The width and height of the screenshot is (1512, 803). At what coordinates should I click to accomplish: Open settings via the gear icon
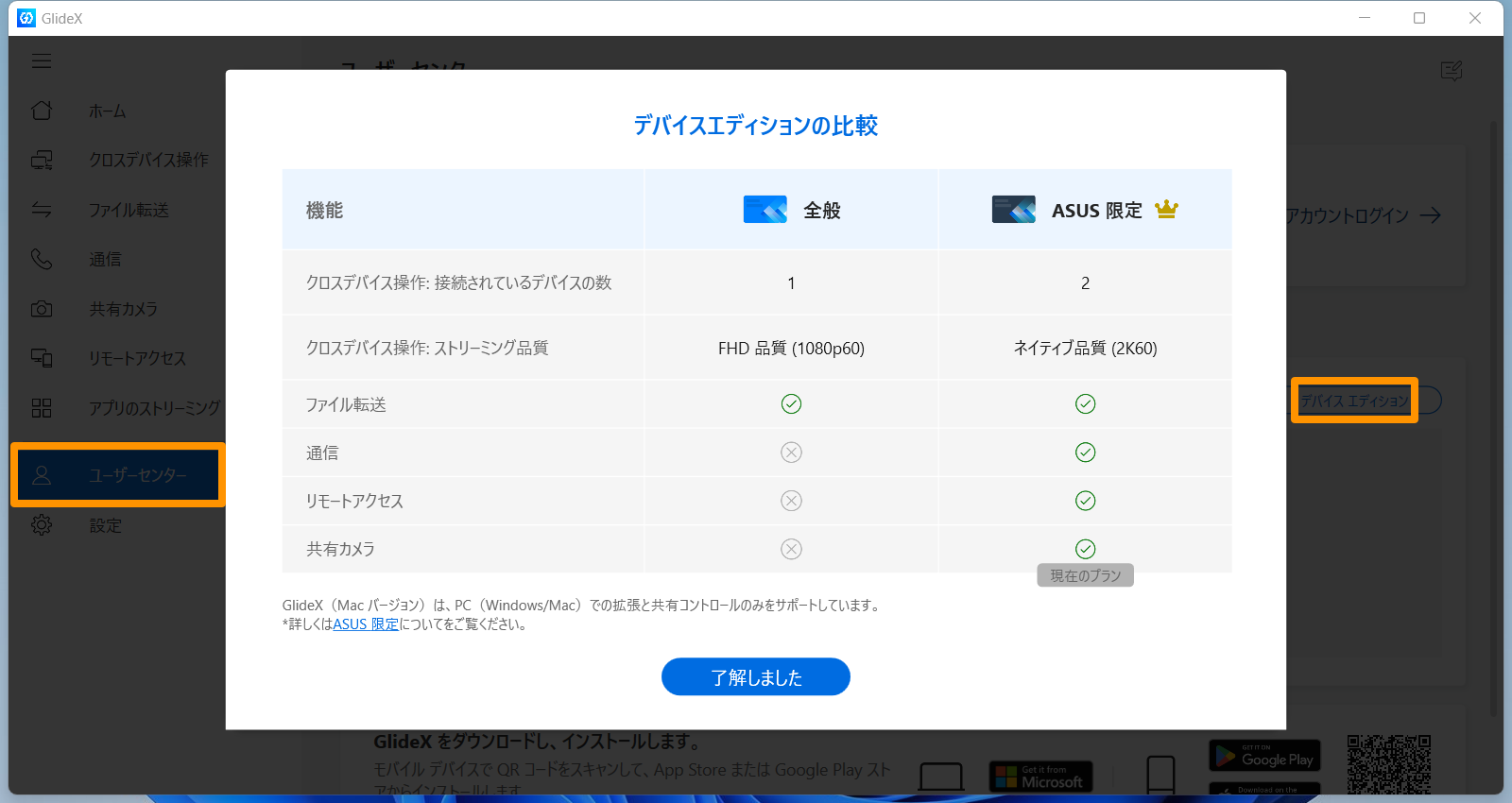pyautogui.click(x=42, y=525)
